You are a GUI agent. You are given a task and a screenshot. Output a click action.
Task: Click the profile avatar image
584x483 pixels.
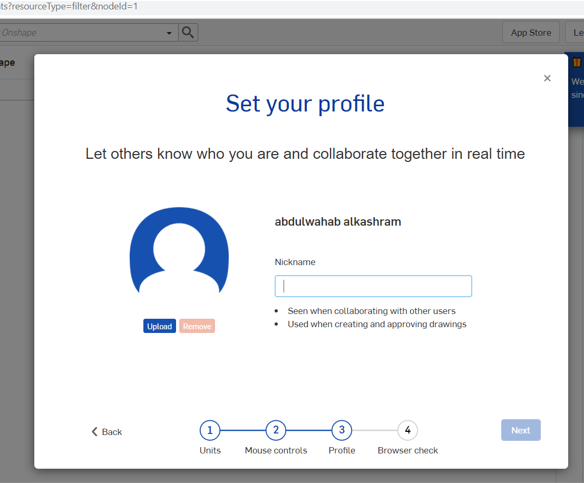[x=179, y=251]
